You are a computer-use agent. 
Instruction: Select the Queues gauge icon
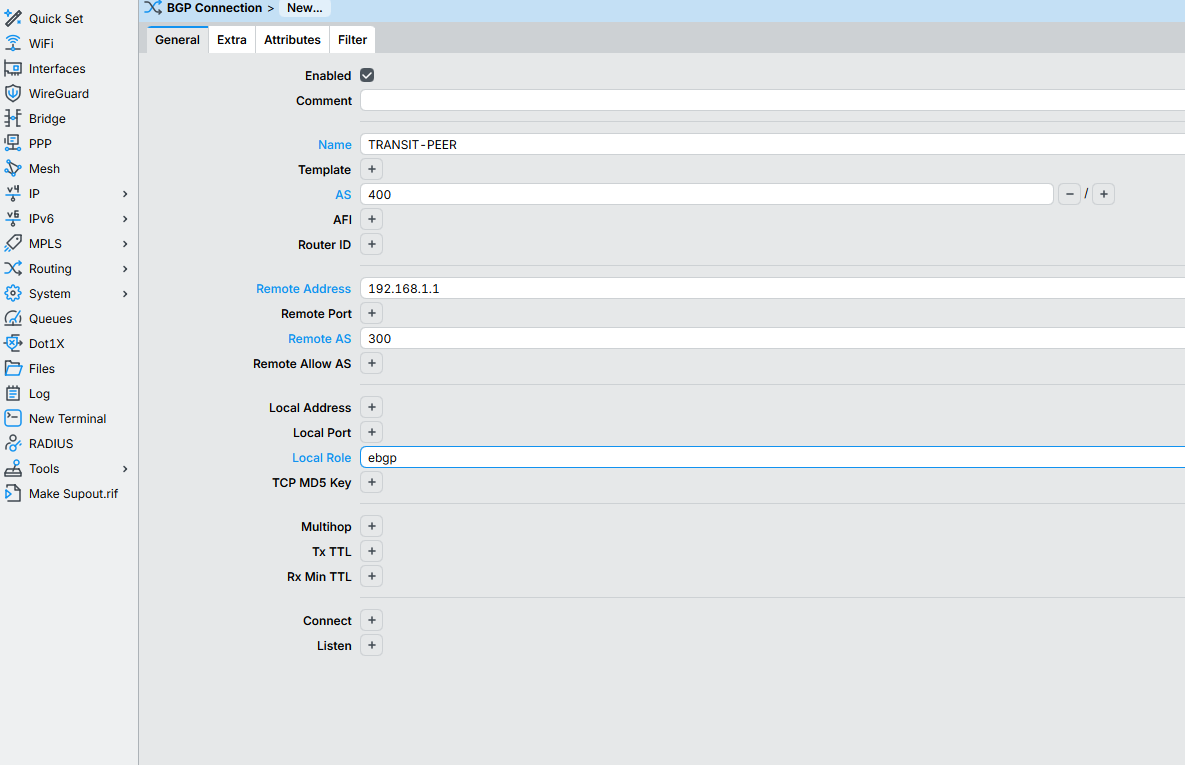(x=13, y=318)
